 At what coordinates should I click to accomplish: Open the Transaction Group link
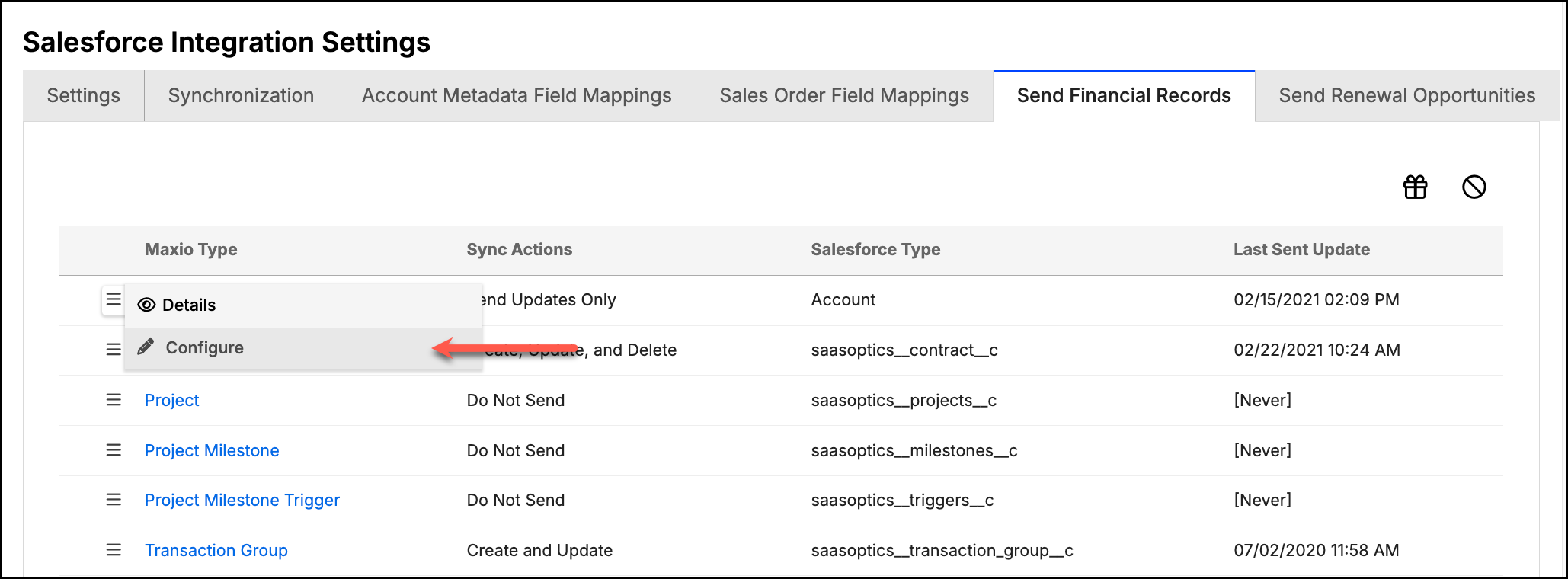point(216,550)
